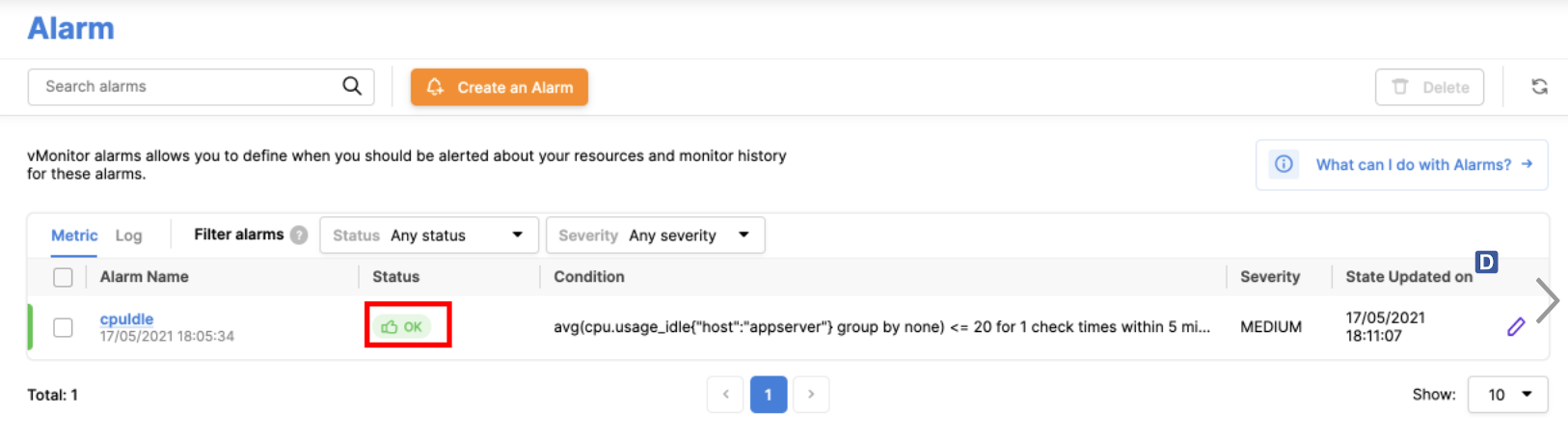Go to page 1 in pagination
The width and height of the screenshot is (1568, 443).
pyautogui.click(x=768, y=395)
